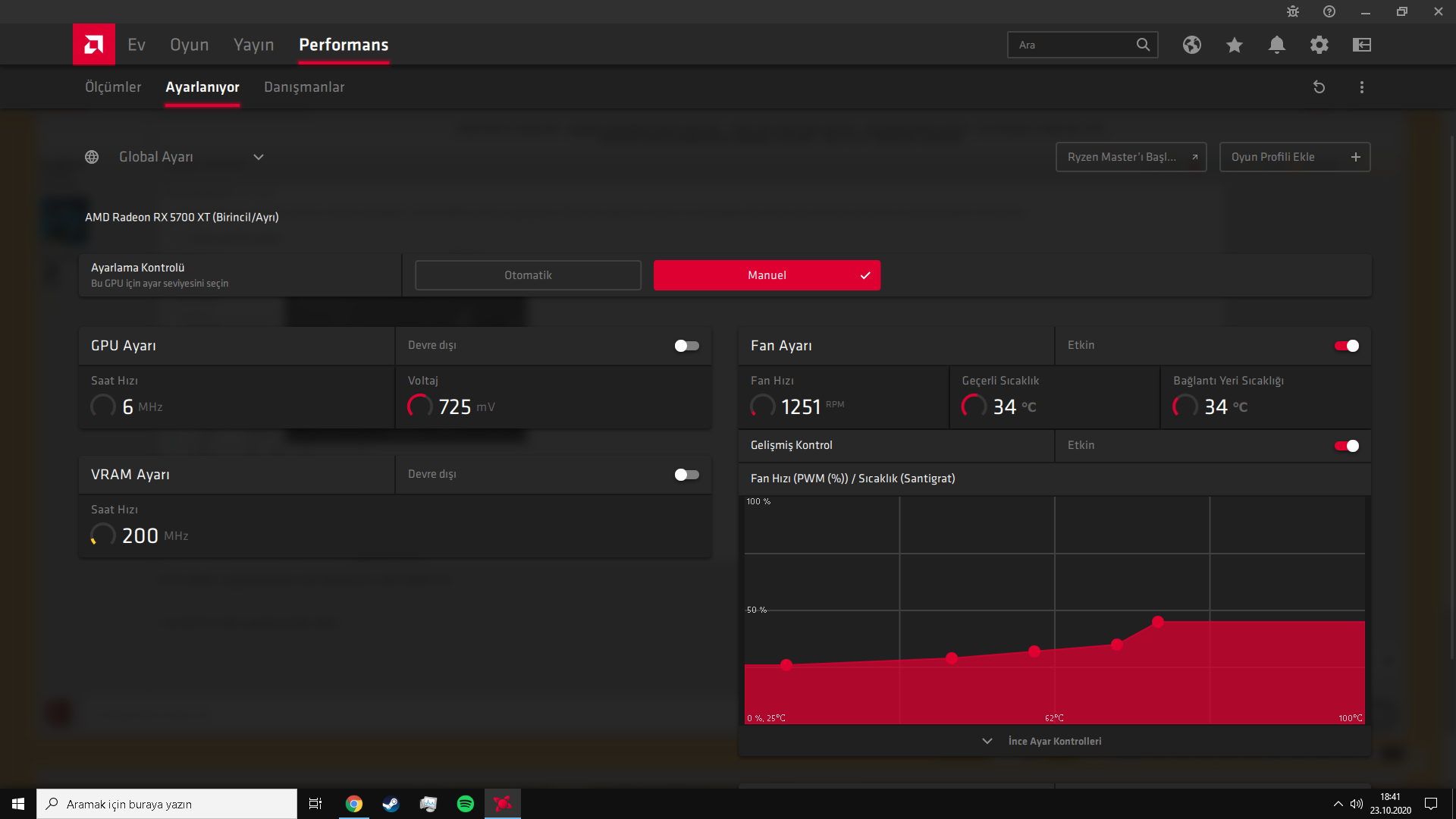
Task: Switch to Yayın tab
Action: coord(254,45)
